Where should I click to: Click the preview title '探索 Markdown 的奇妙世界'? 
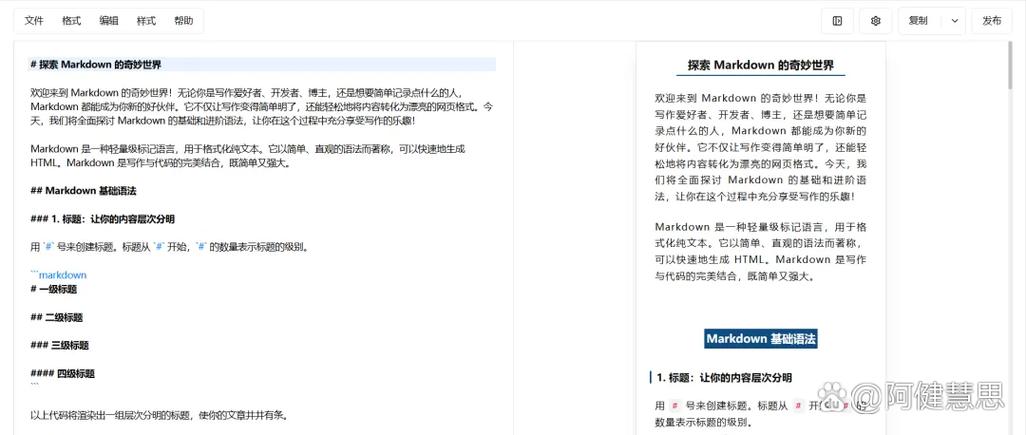coord(760,65)
